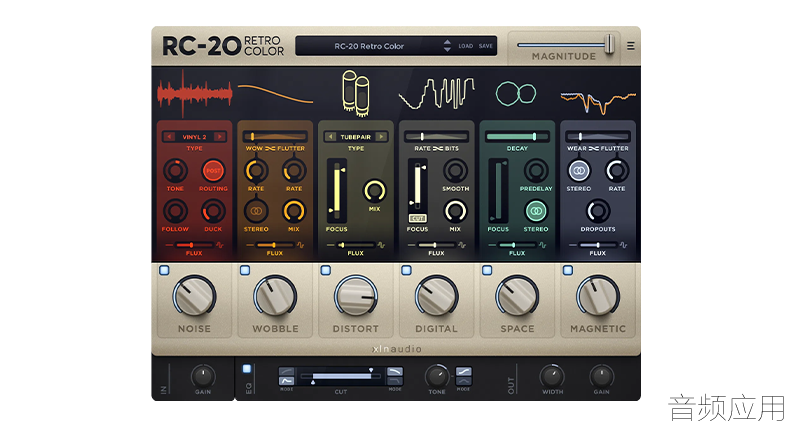Toggle the WOBBLE module enable checkbox

(245, 270)
